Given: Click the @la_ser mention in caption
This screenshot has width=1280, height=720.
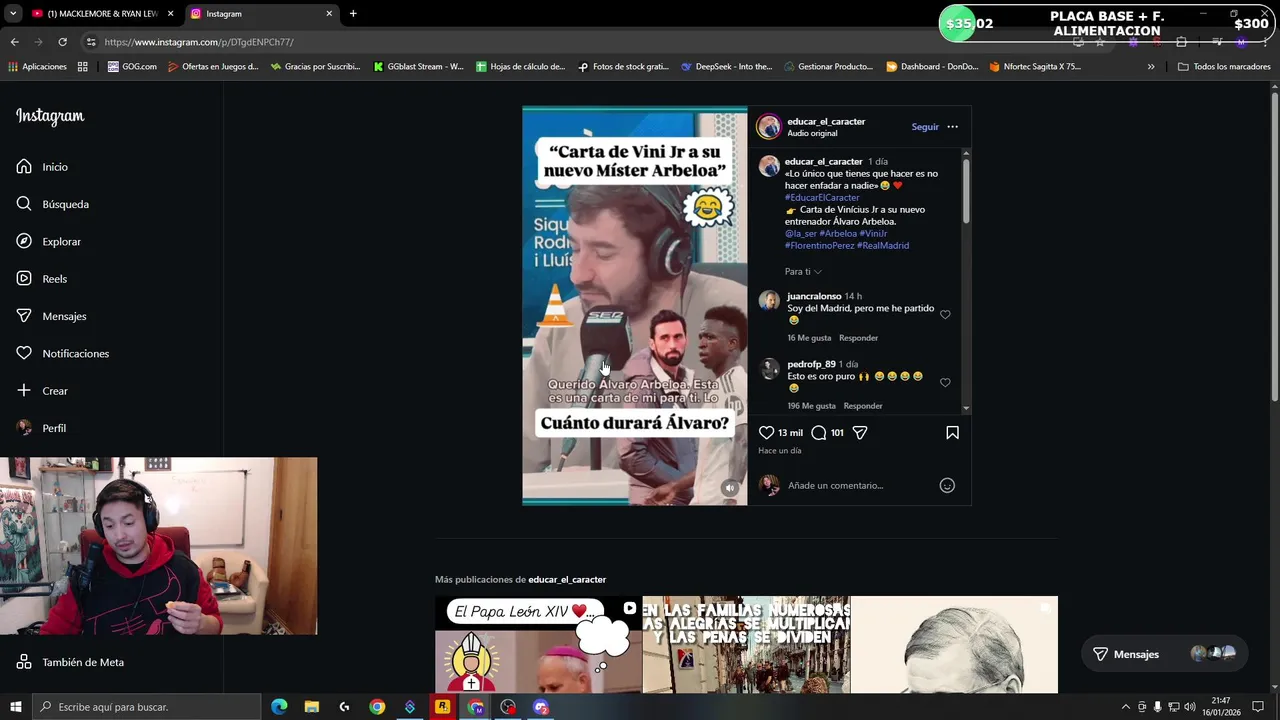Looking at the screenshot, I should 801,234.
